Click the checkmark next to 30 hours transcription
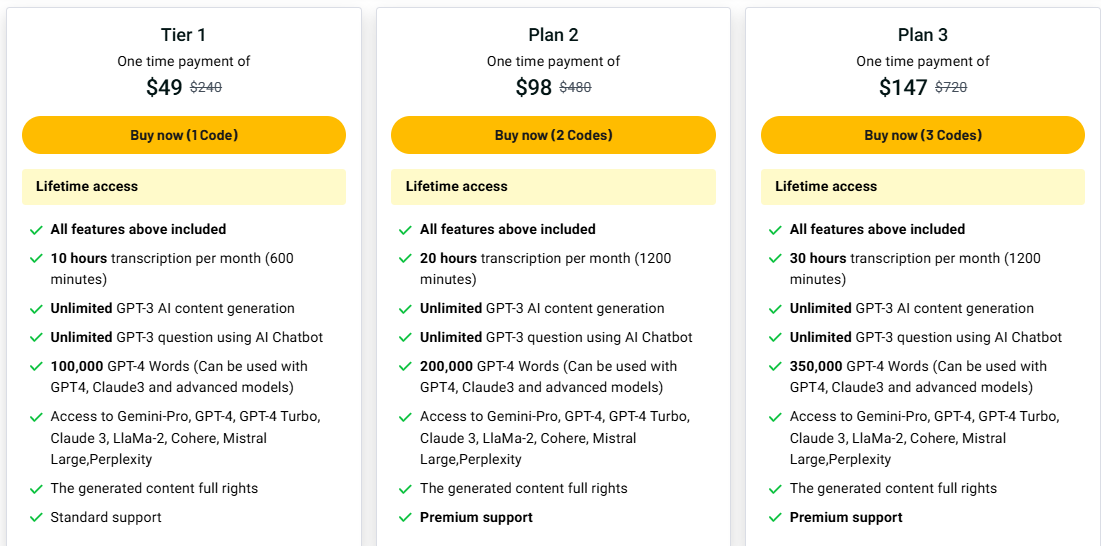 (775, 259)
